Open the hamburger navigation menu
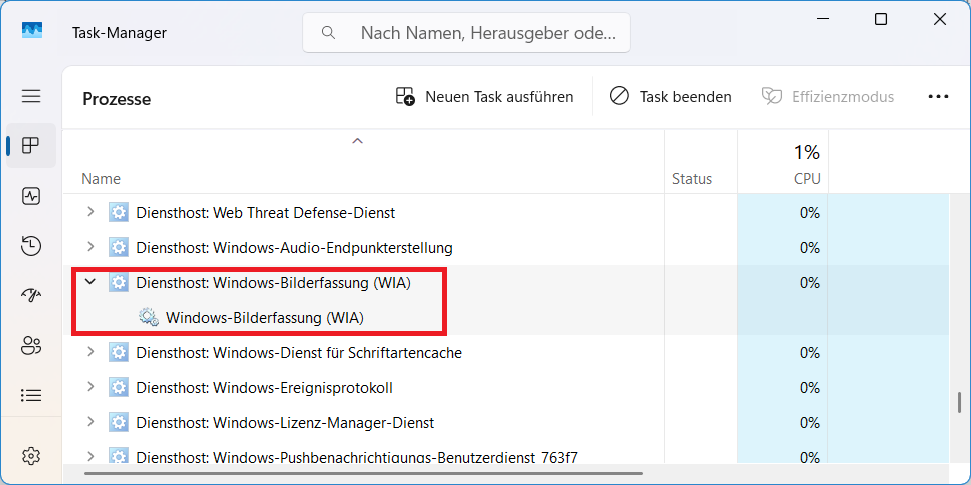Image resolution: width=971 pixels, height=485 pixels. [31, 96]
